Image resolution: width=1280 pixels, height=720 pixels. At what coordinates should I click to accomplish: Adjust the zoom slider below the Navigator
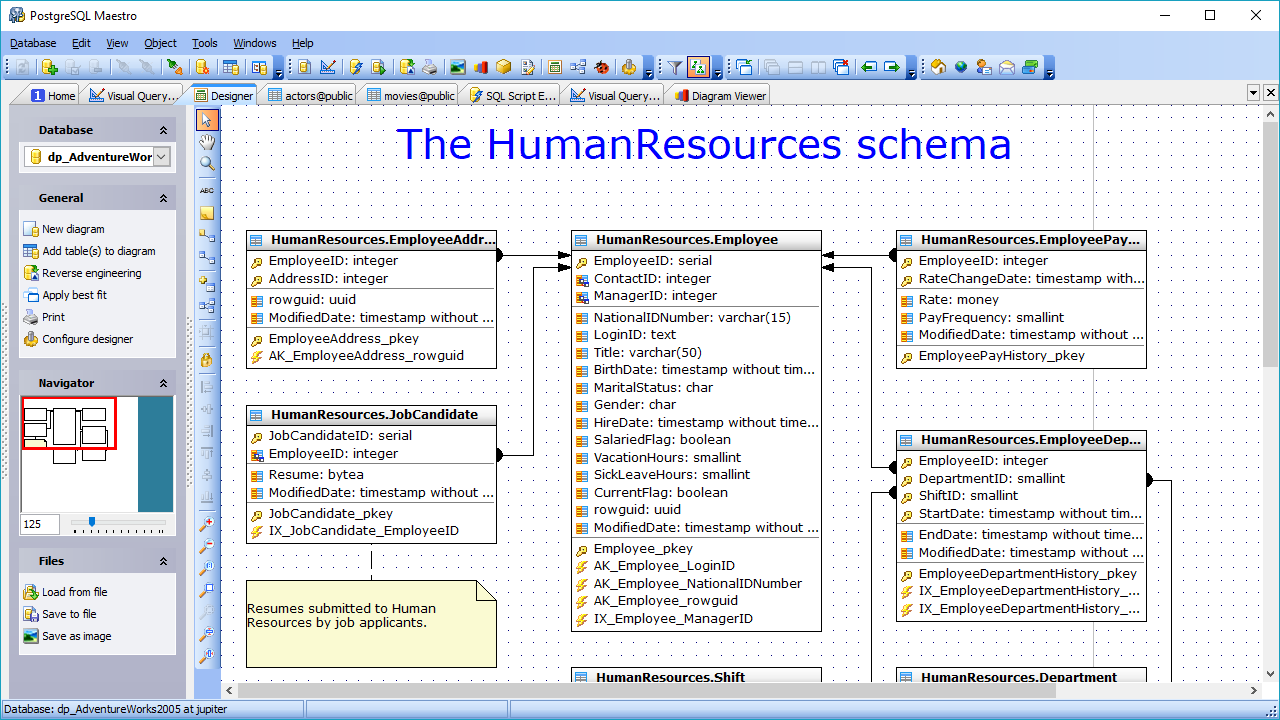92,521
